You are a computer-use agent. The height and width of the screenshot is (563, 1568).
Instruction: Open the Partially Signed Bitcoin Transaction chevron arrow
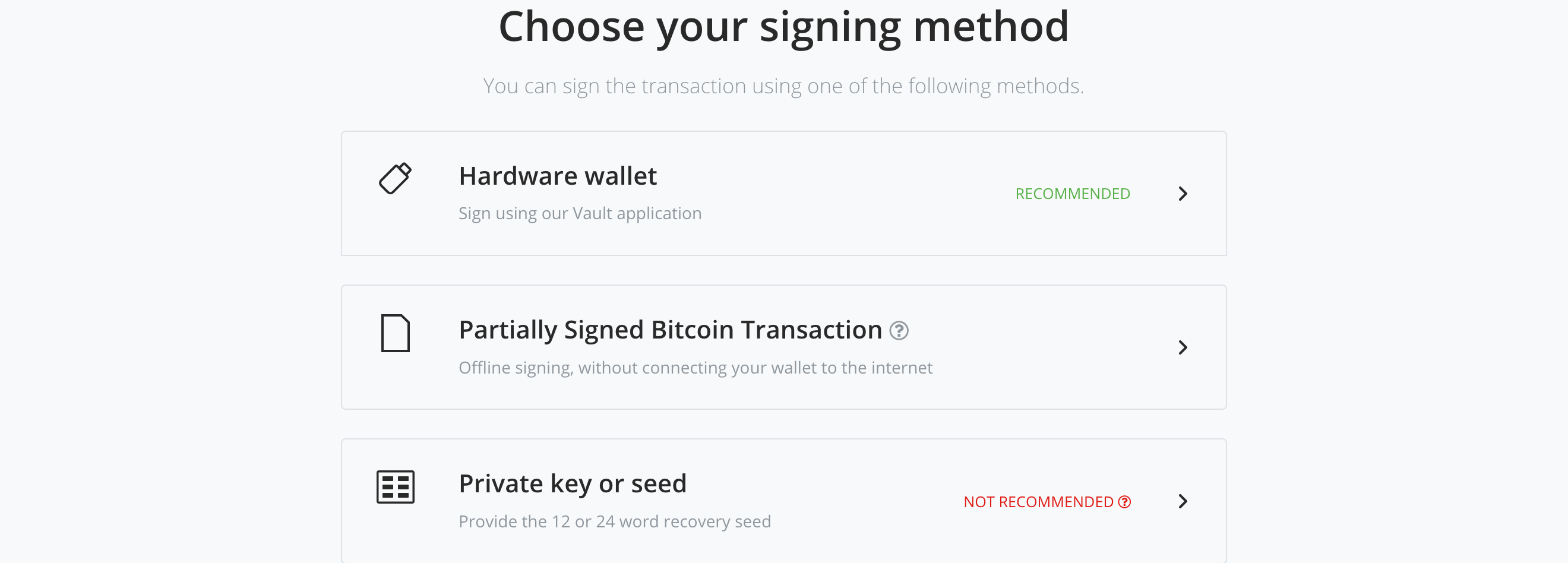click(1183, 347)
